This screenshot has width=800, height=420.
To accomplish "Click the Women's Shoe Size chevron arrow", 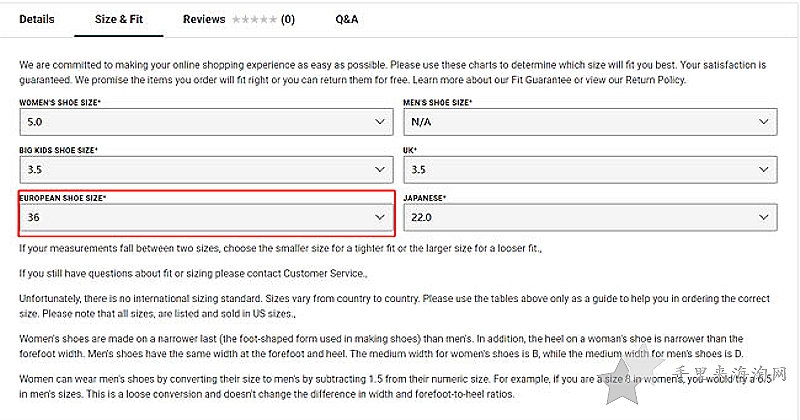I will [x=380, y=122].
